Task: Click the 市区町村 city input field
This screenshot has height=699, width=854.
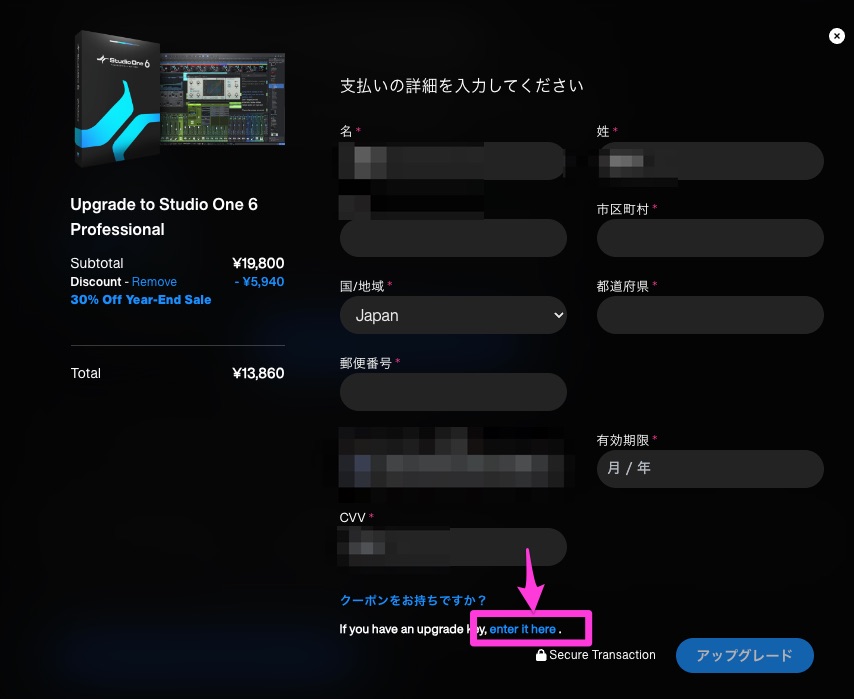Action: point(709,239)
